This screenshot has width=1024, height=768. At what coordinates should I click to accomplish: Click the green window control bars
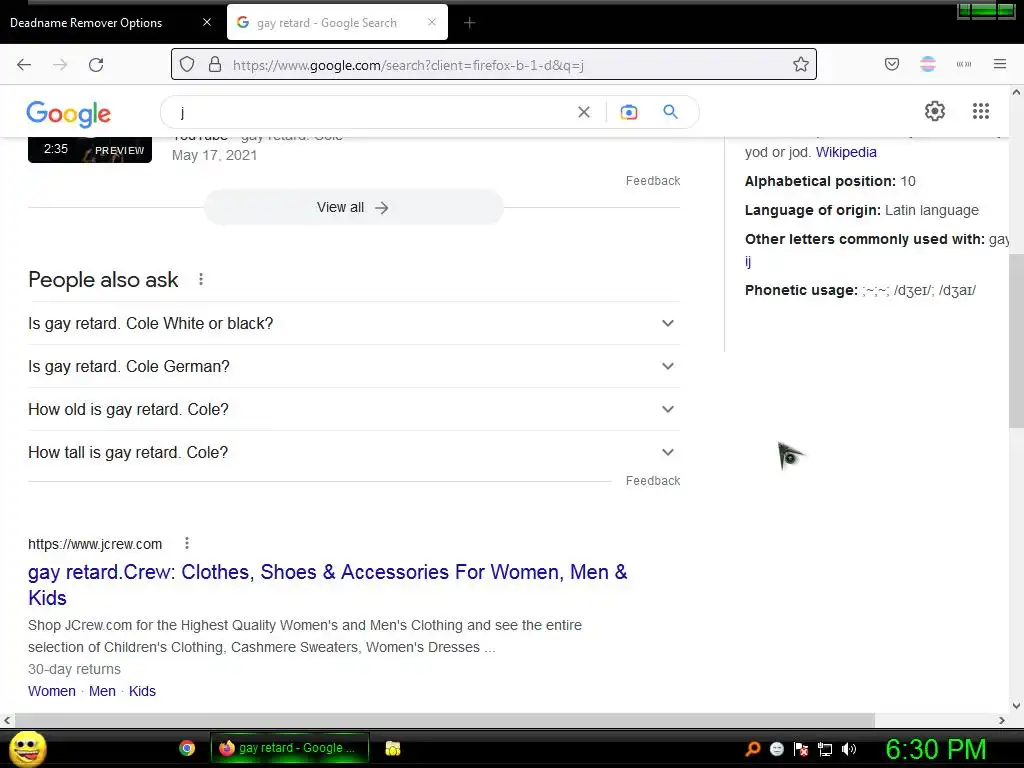click(x=986, y=10)
